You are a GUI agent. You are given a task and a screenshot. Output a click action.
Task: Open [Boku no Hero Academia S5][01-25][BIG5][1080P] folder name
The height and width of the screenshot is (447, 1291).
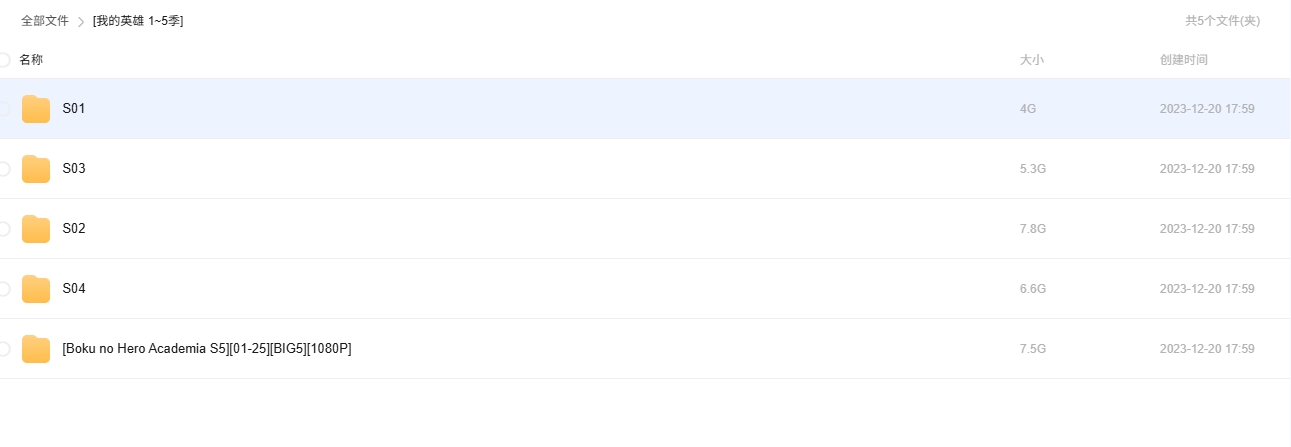point(206,349)
